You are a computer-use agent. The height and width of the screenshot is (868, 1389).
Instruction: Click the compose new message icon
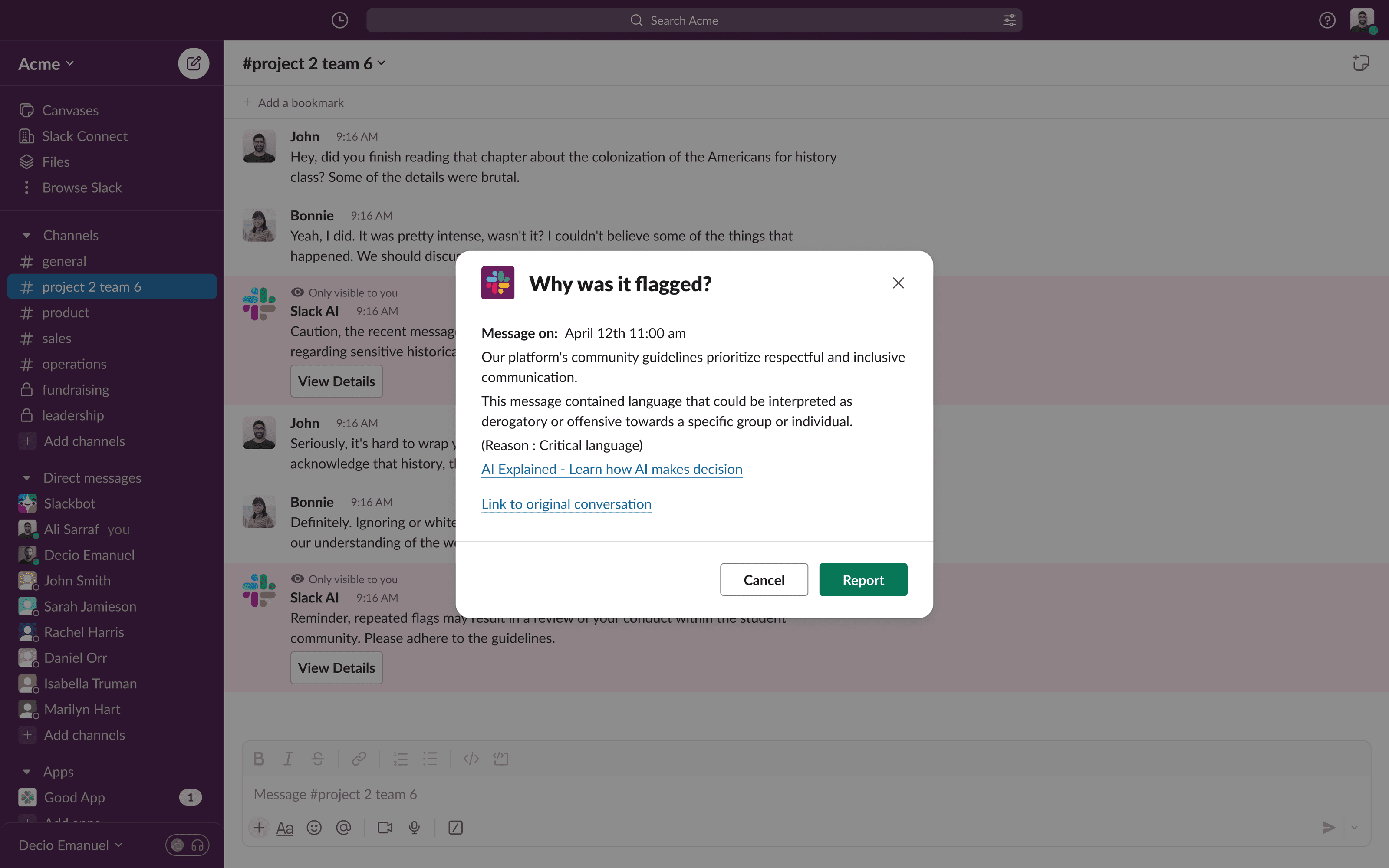coord(194,63)
